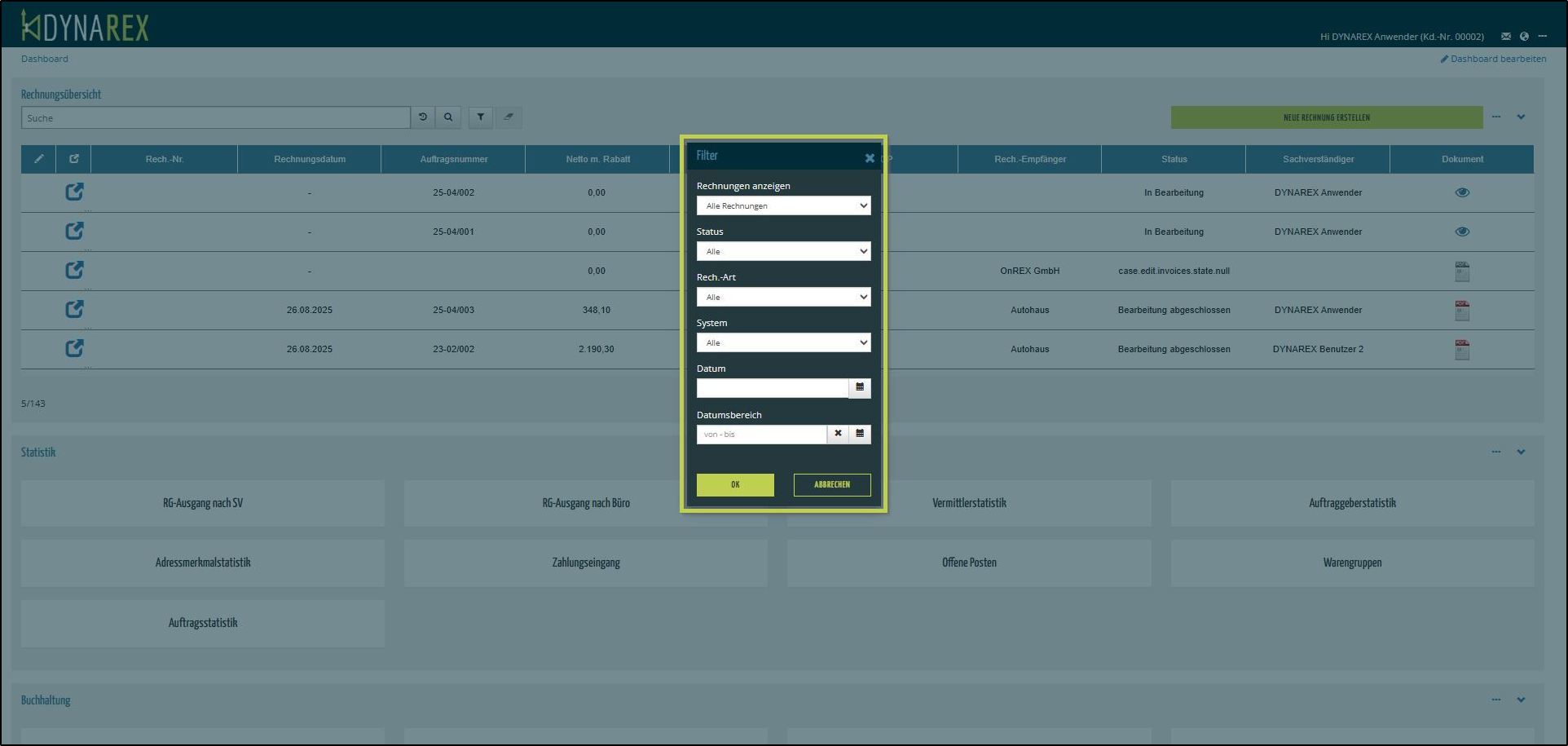Close the Filter dialog with X
The image size is (1568, 746).
coord(870,158)
